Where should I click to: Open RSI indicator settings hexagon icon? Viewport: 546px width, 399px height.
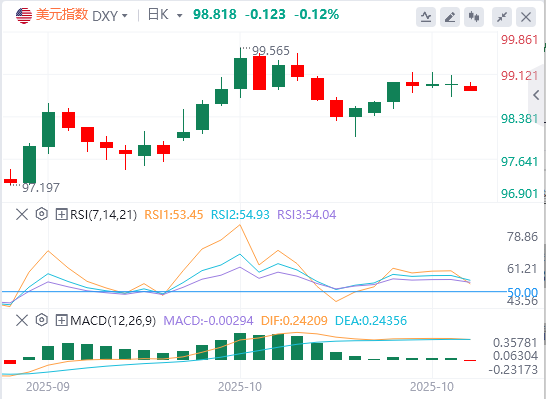tap(41, 214)
